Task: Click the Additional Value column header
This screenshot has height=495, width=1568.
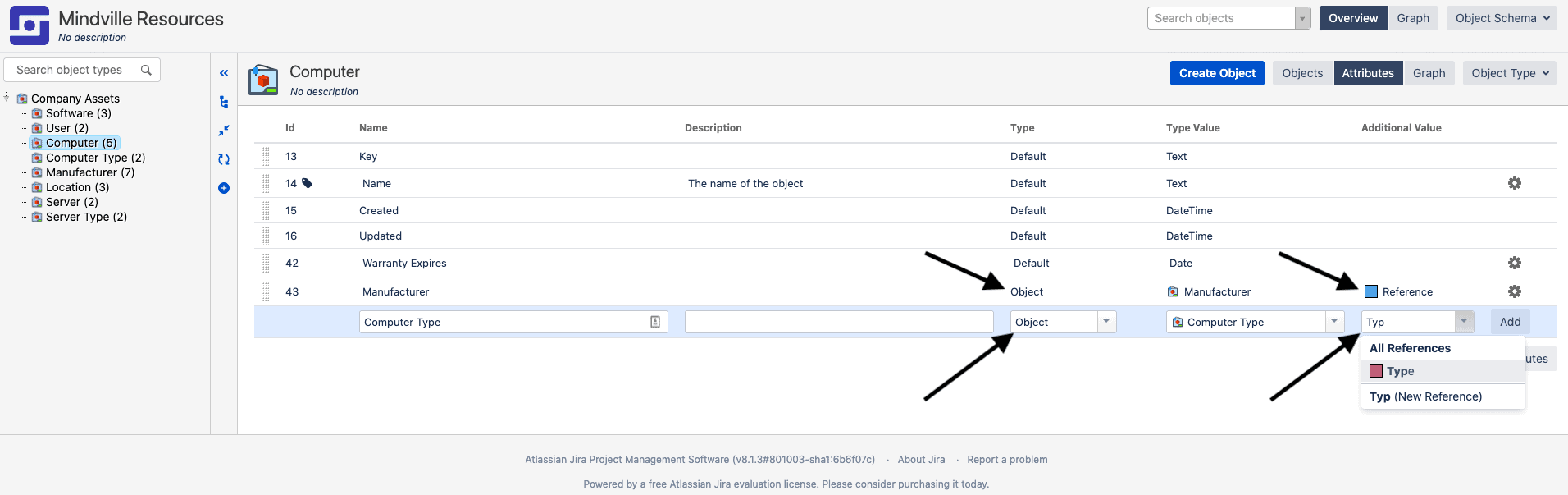Action: pos(1401,127)
